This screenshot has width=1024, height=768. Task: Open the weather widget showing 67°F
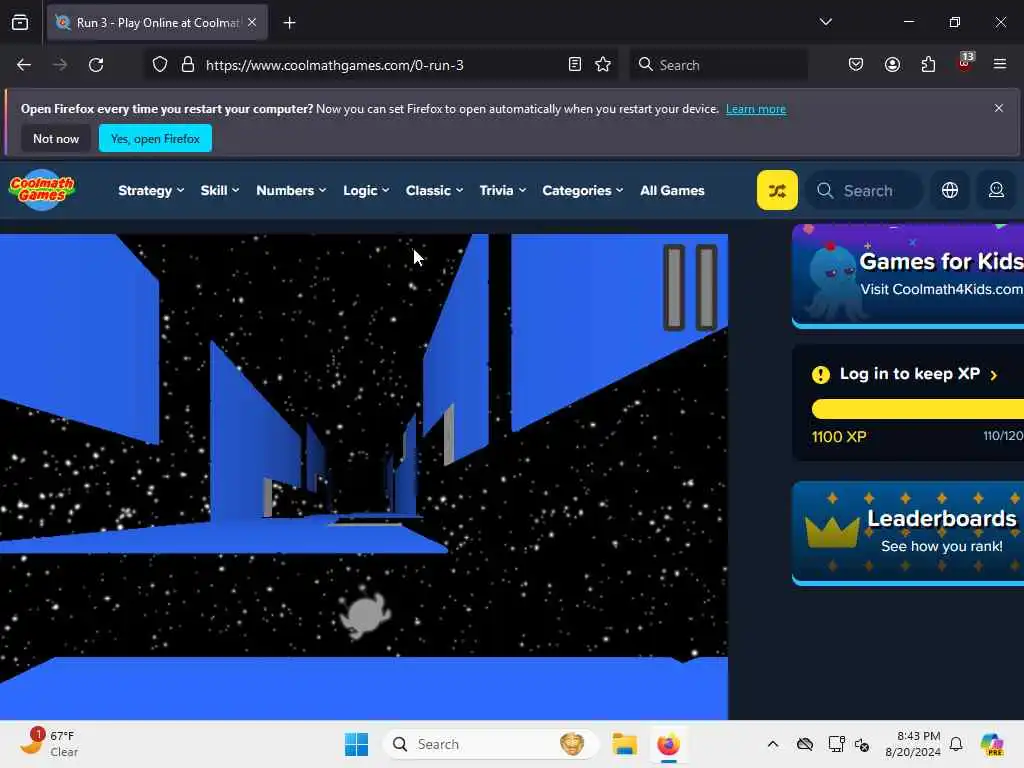48,743
